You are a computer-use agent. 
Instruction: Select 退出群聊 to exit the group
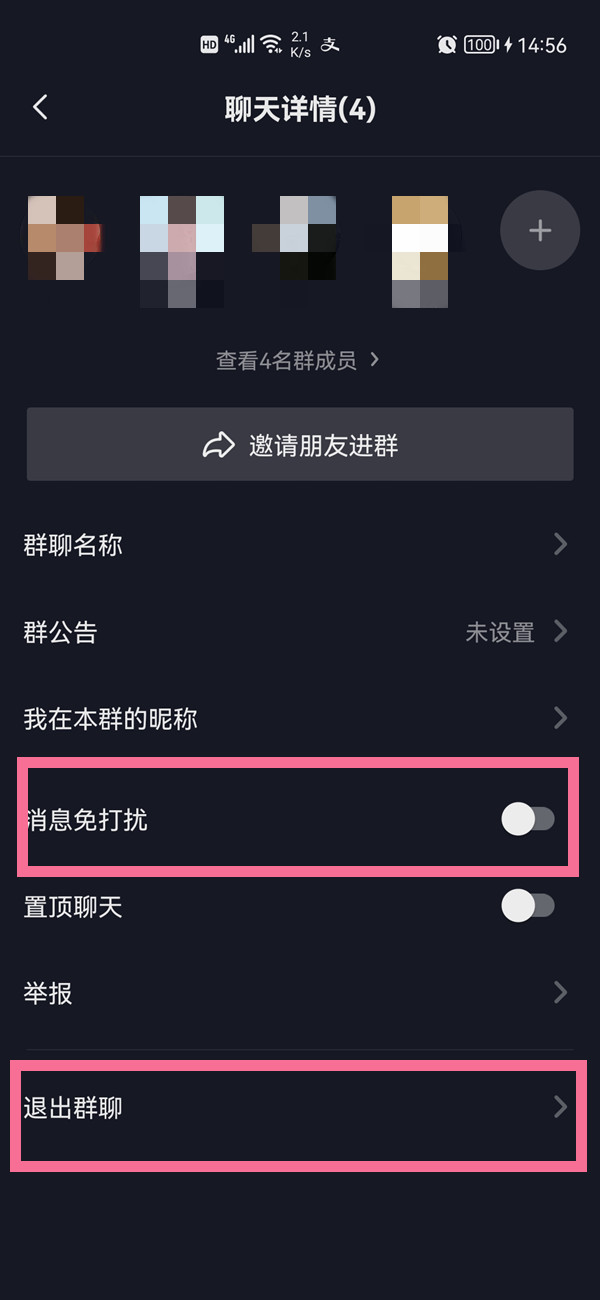(x=300, y=1110)
